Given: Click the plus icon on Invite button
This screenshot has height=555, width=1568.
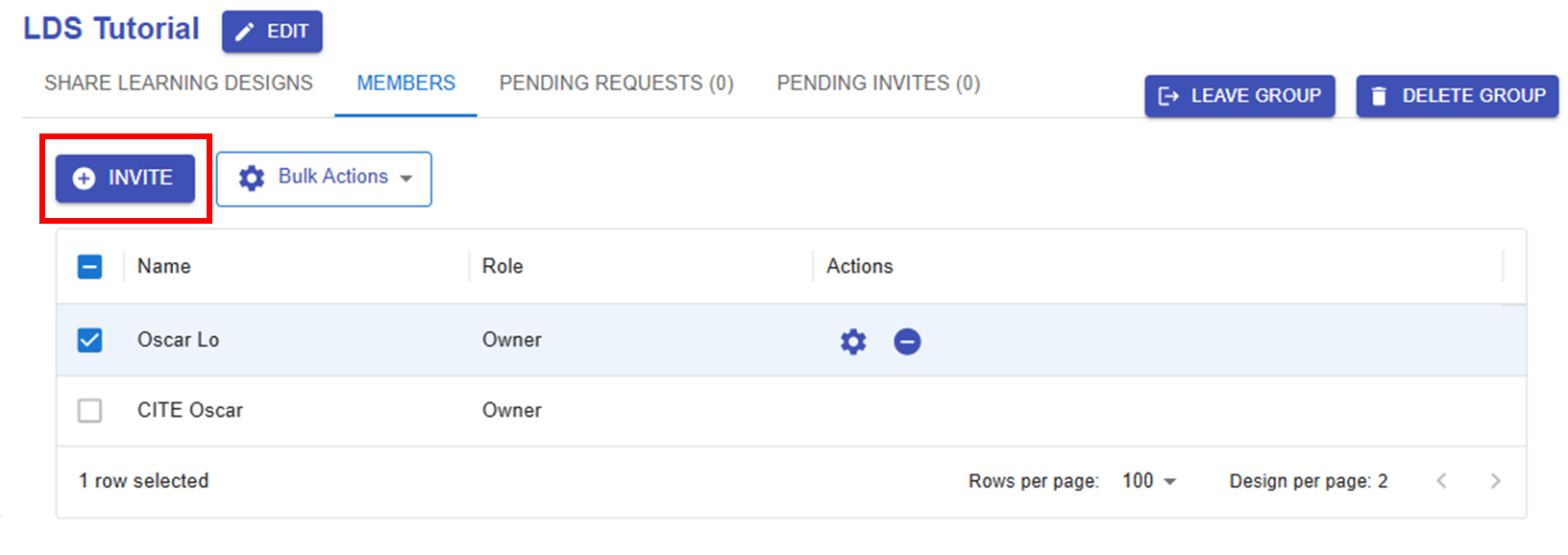Looking at the screenshot, I should (x=85, y=179).
